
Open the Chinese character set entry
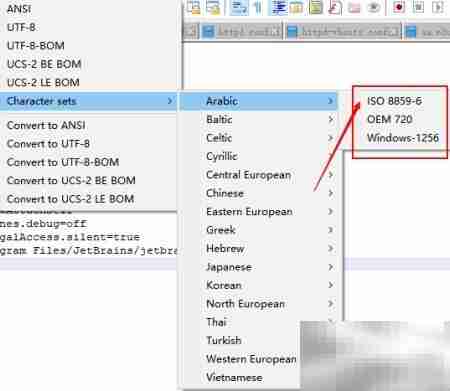coord(259,193)
